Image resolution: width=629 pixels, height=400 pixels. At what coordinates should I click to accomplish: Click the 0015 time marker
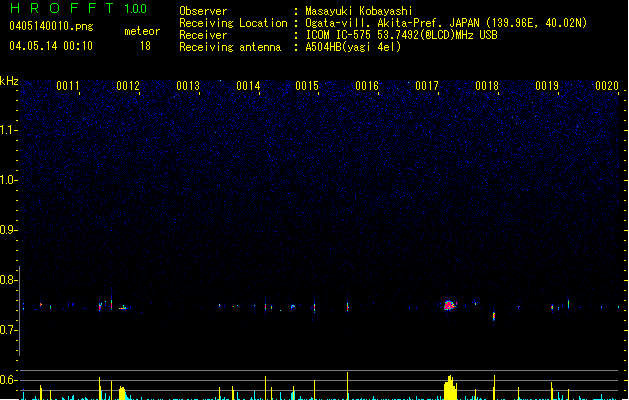click(307, 86)
